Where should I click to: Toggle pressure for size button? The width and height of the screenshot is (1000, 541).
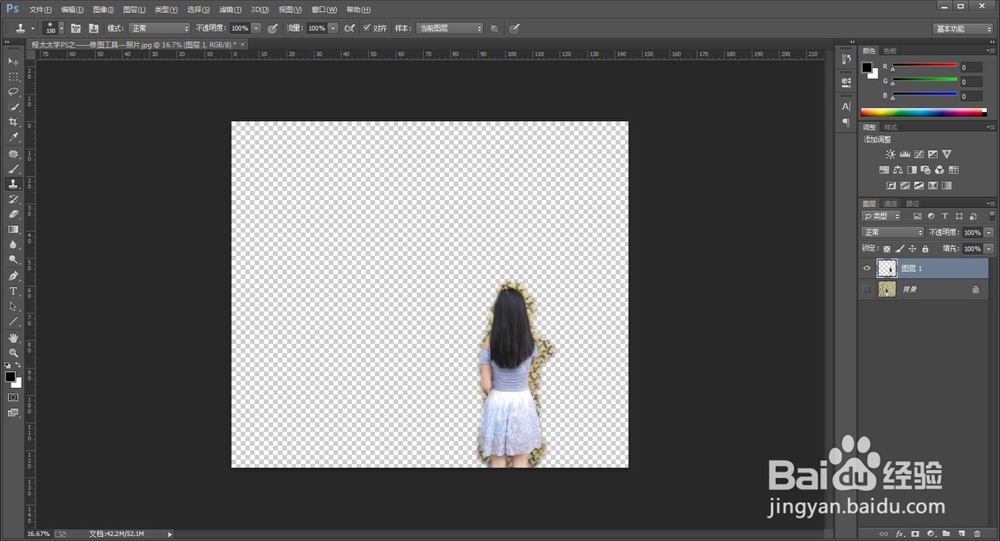coord(515,28)
